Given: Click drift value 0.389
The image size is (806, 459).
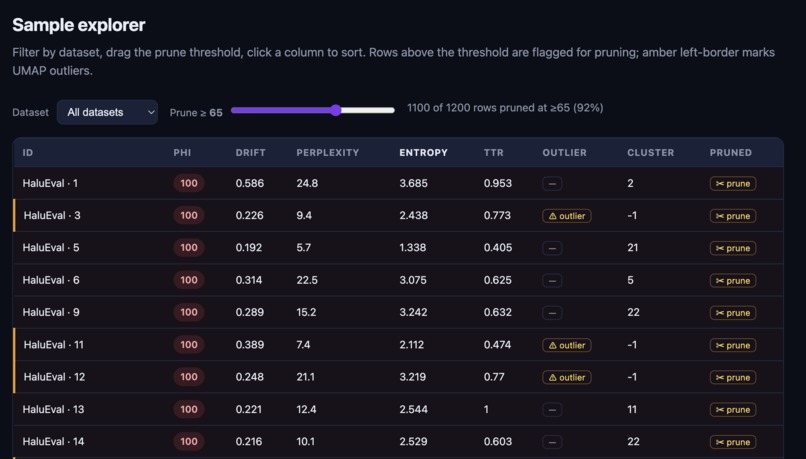Looking at the screenshot, I should point(250,344).
